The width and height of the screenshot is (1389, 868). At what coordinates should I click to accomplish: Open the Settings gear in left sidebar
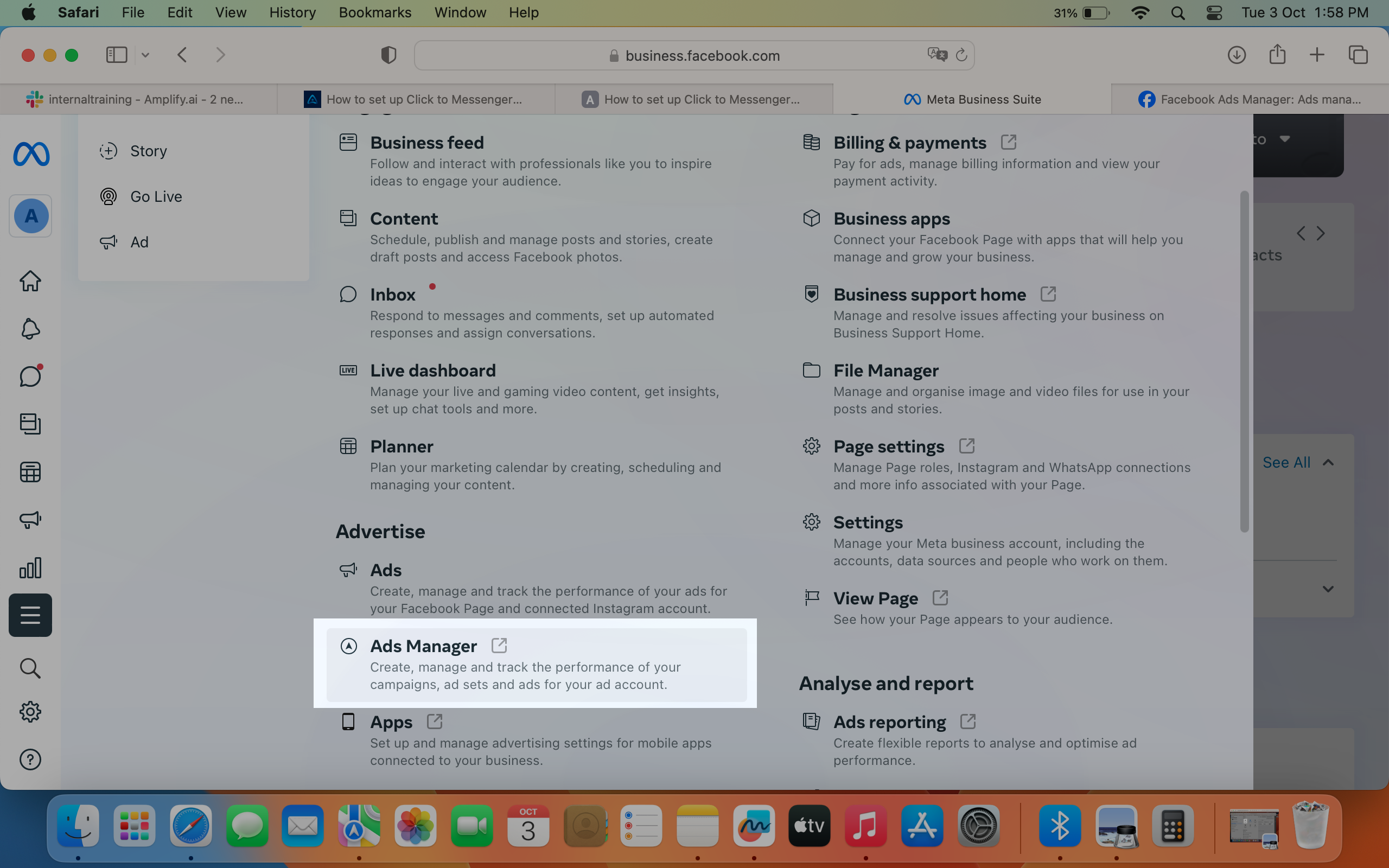tap(30, 712)
